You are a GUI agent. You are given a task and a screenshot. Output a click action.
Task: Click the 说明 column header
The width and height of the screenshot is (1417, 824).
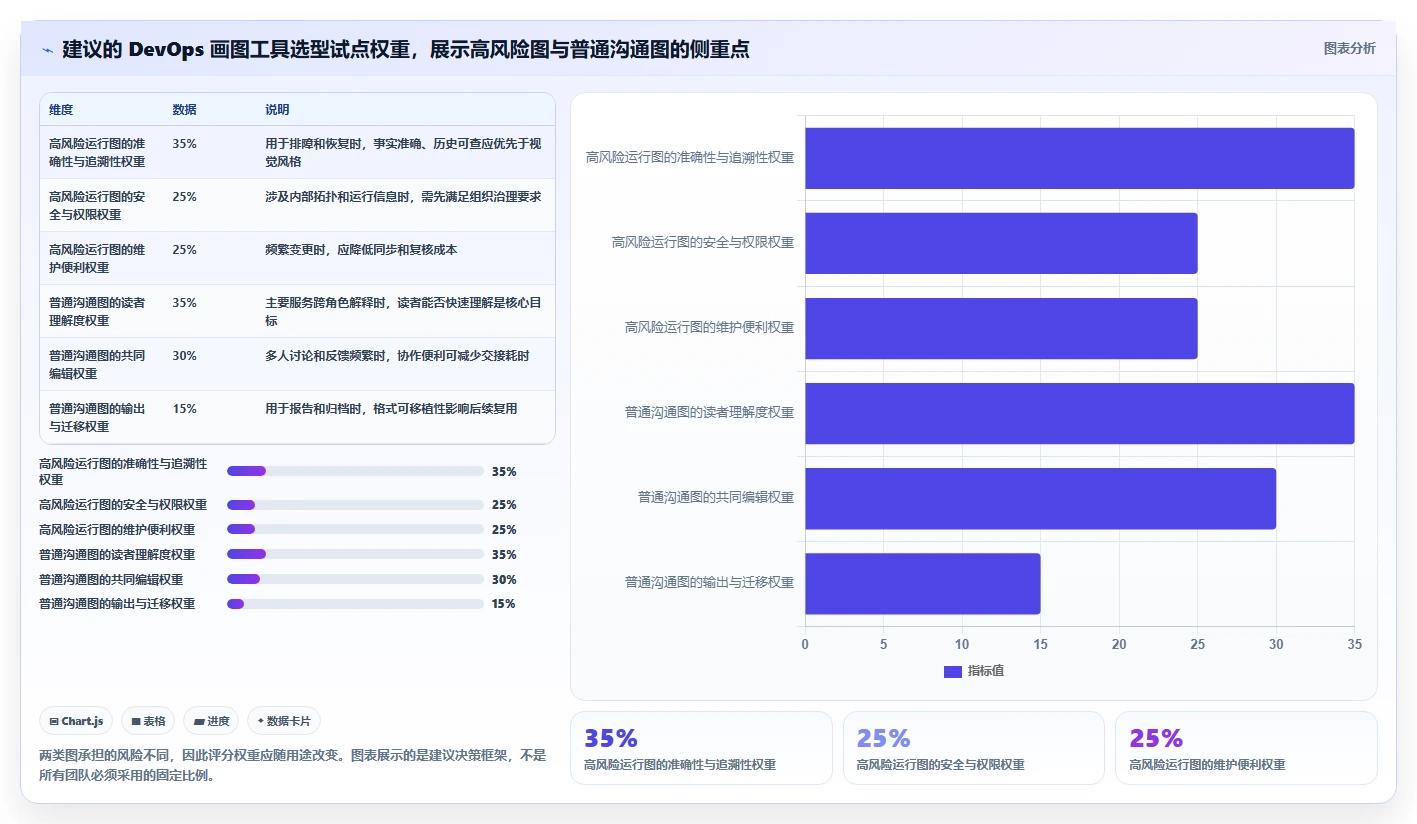click(277, 110)
